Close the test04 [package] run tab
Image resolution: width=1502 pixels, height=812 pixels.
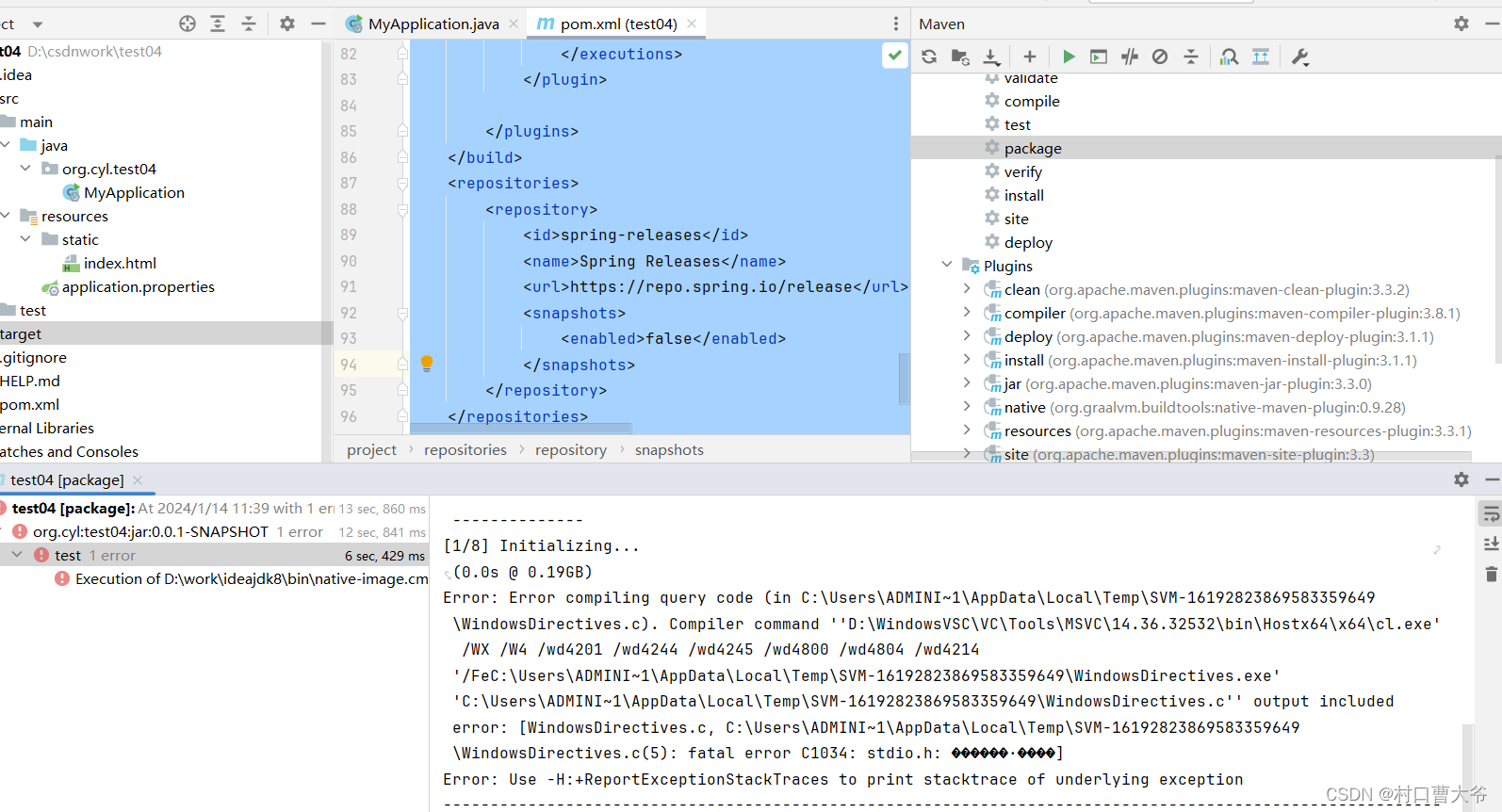(x=138, y=479)
